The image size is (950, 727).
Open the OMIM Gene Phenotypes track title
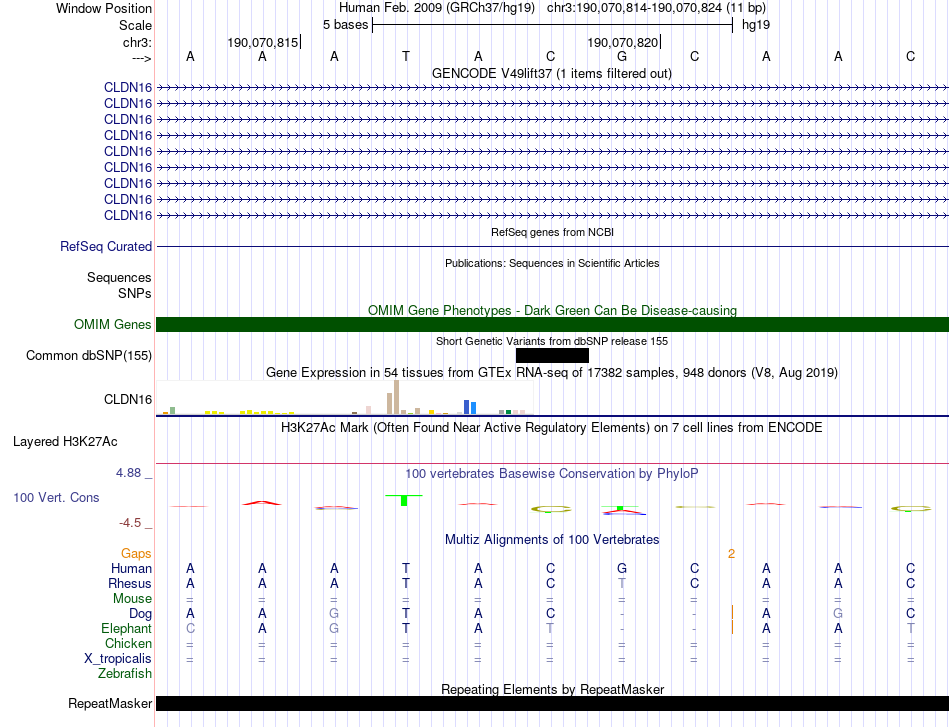[552, 310]
